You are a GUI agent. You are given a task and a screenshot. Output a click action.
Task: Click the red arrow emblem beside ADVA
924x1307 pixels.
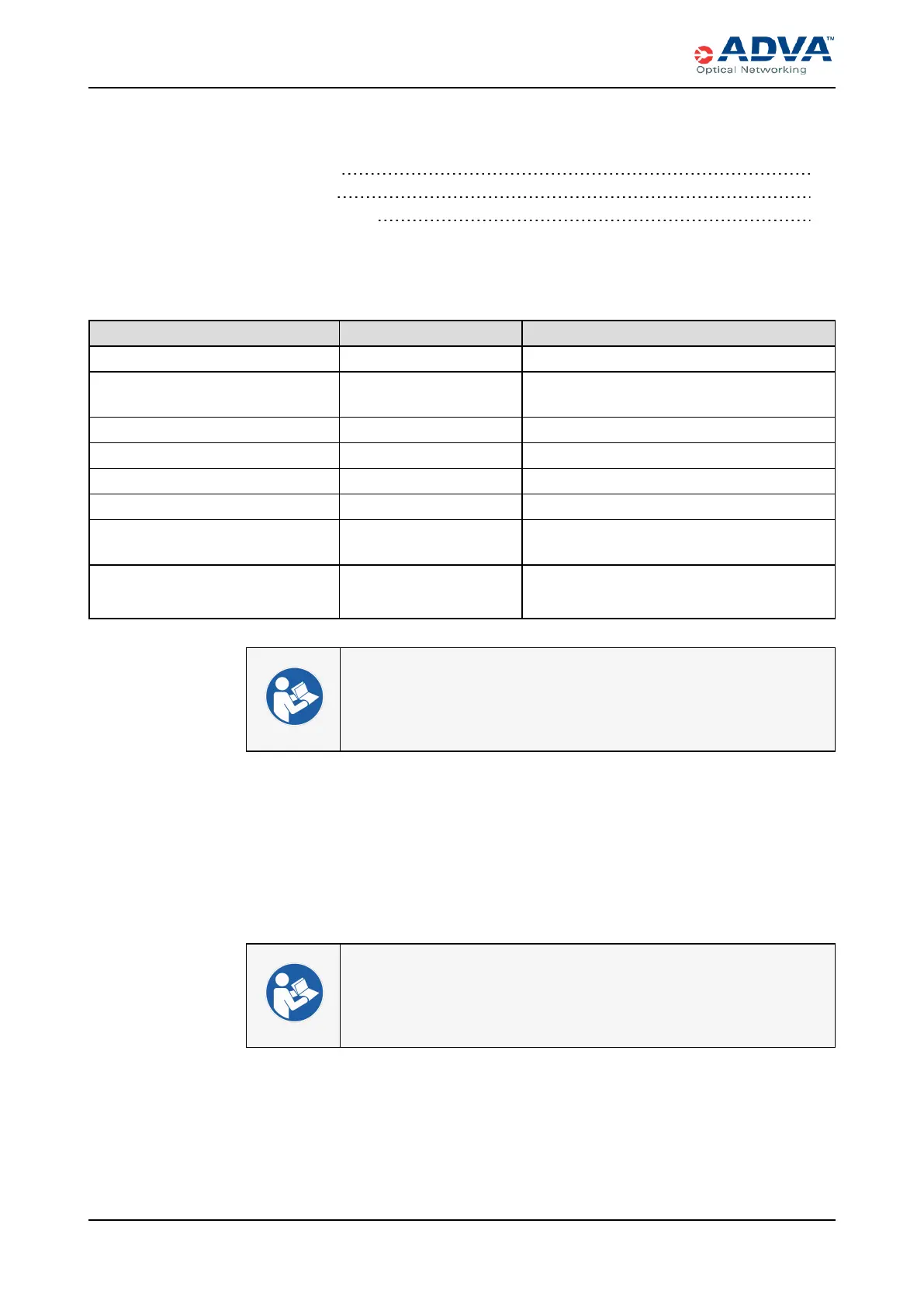pyautogui.click(x=704, y=54)
